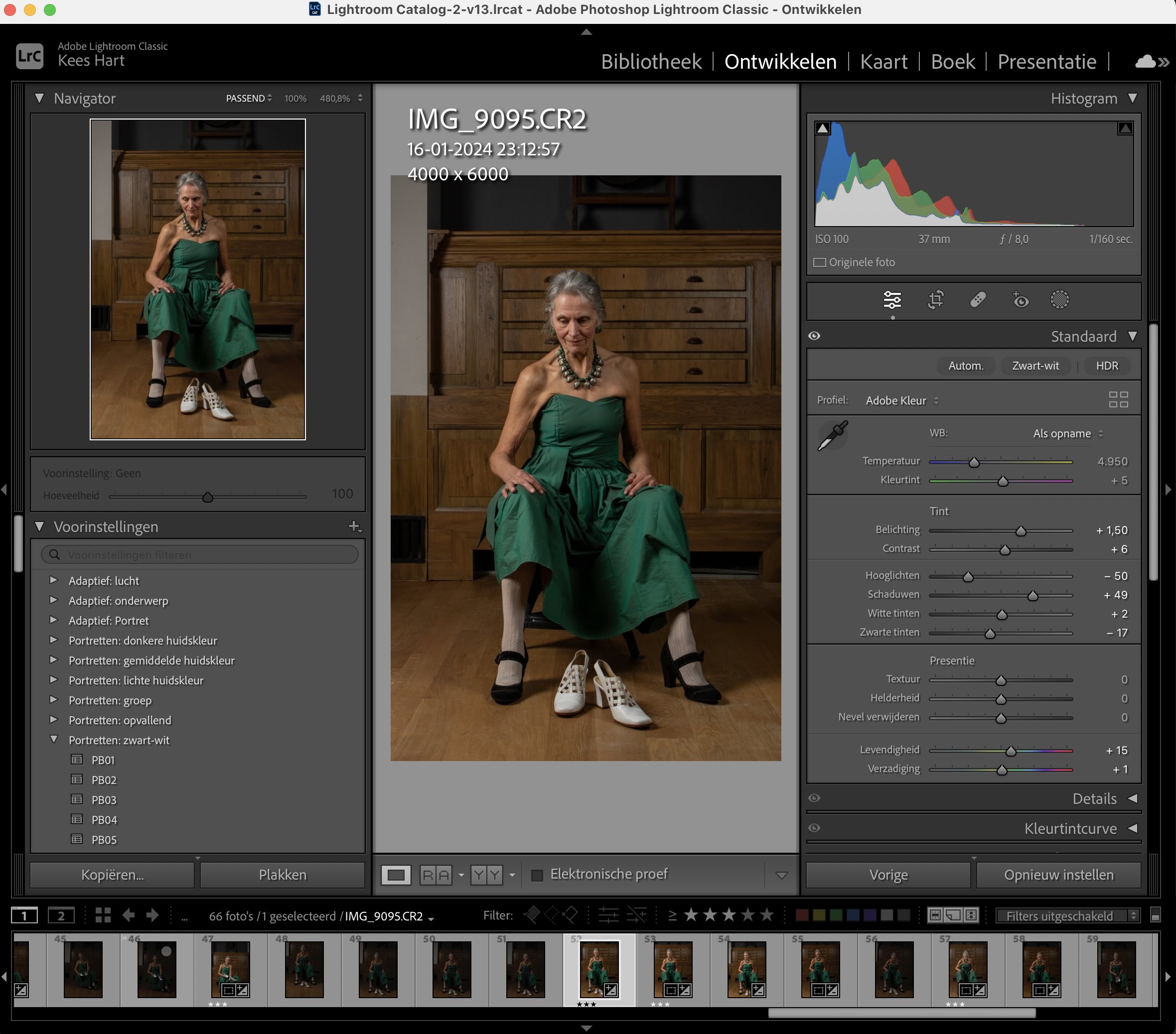Screen dimensions: 1176x1034
Task: Expand the Details panel
Action: click(x=1132, y=798)
